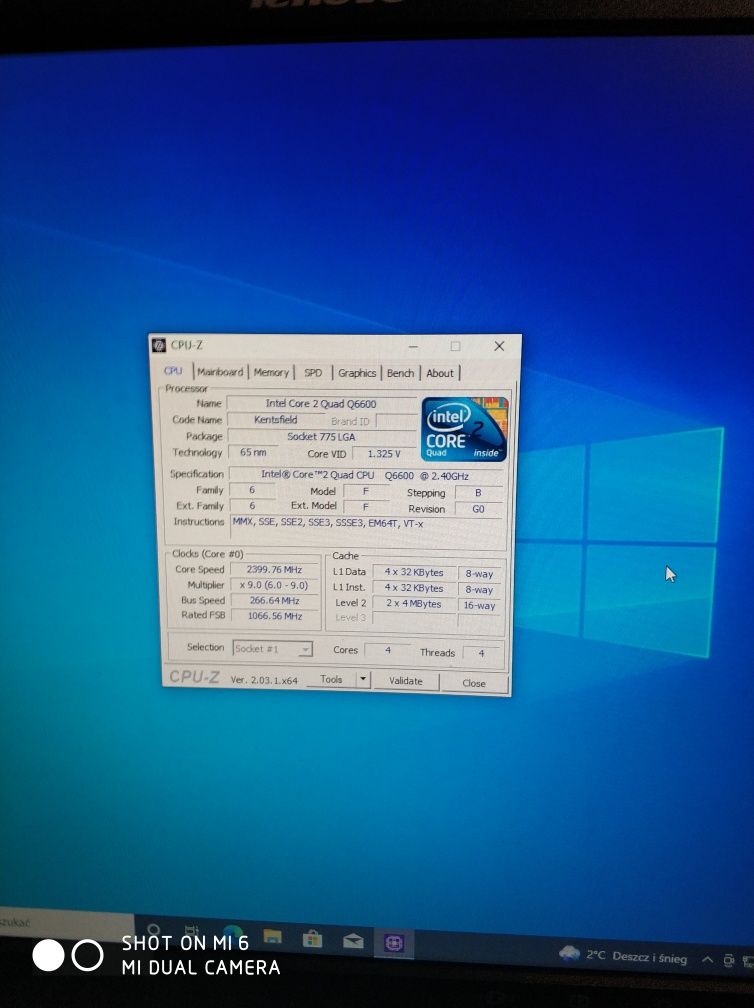
Task: Click the technology value '65 nm'
Action: pyautogui.click(x=253, y=452)
